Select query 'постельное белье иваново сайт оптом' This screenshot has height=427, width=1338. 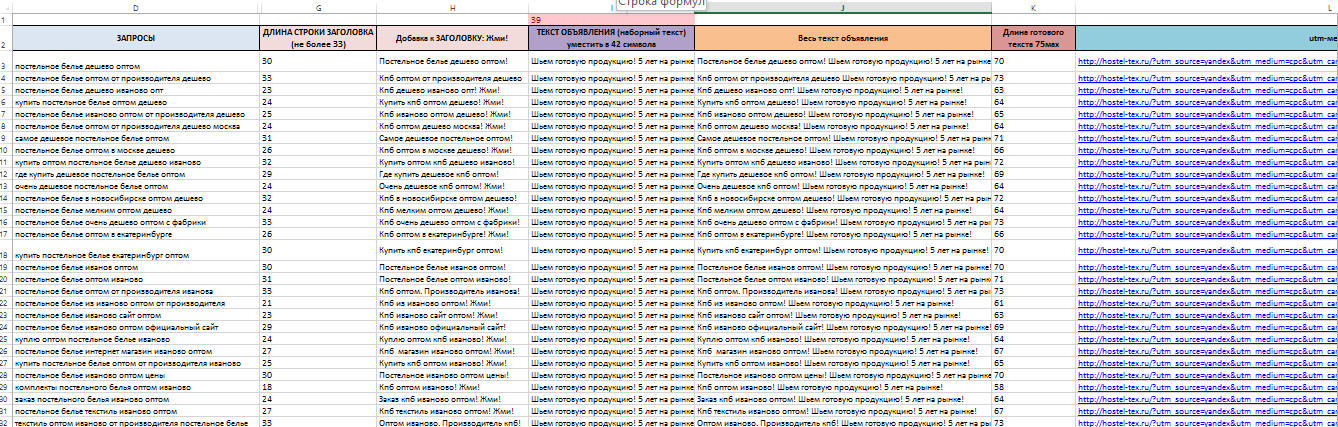(x=135, y=314)
